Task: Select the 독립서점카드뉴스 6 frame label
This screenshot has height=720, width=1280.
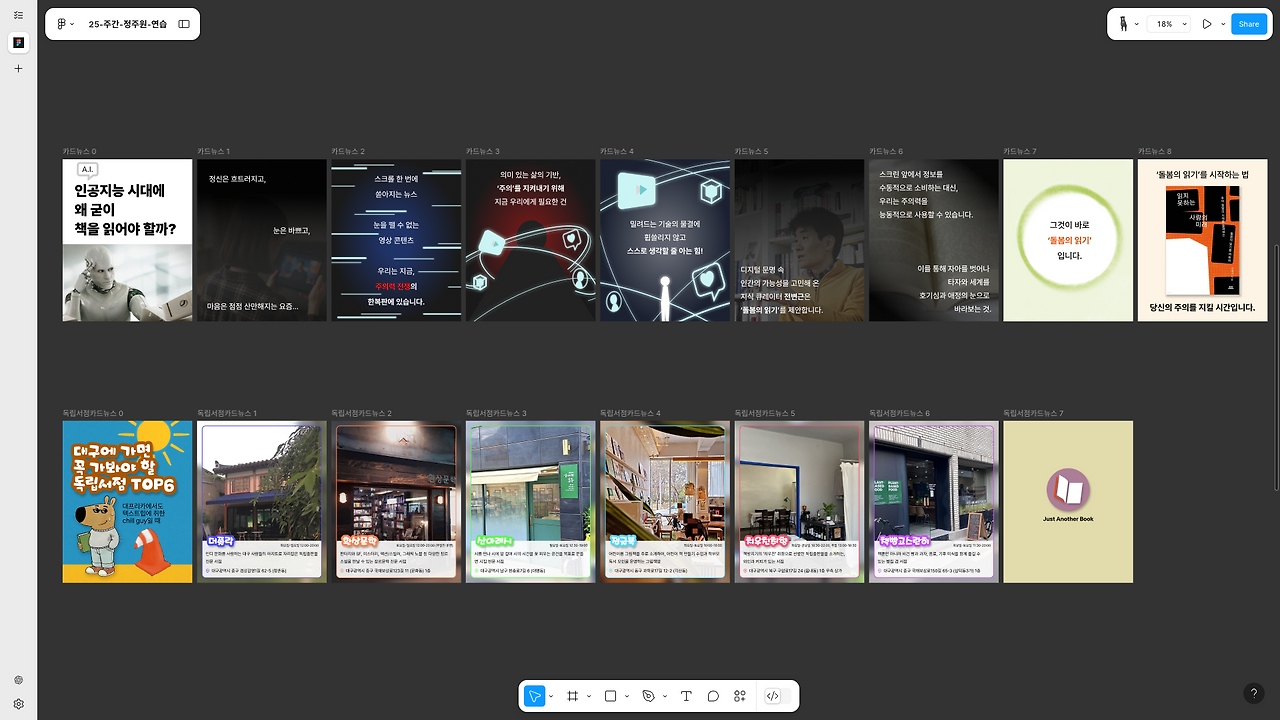Action: tap(899, 413)
